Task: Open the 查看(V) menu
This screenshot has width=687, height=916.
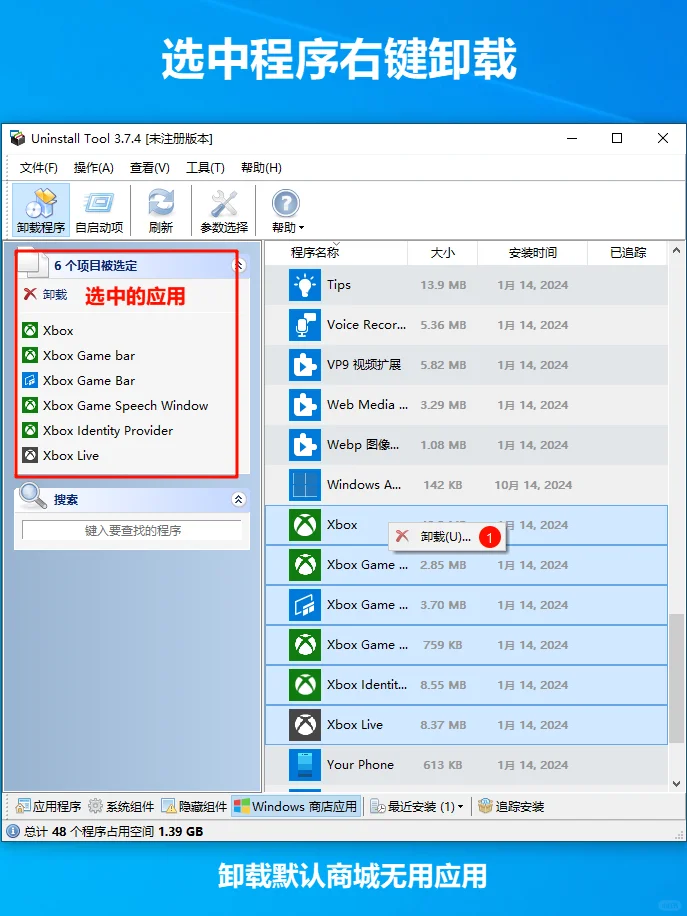Action: point(150,168)
